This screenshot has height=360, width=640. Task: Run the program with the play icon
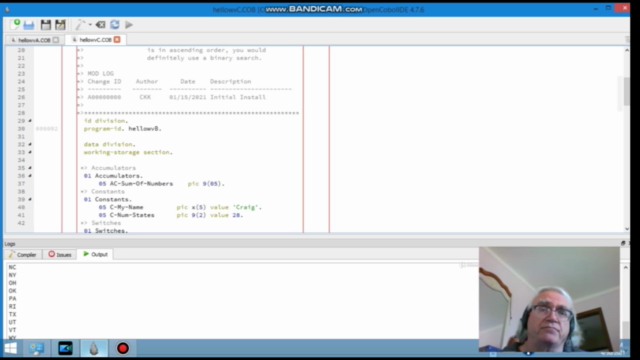coord(129,25)
